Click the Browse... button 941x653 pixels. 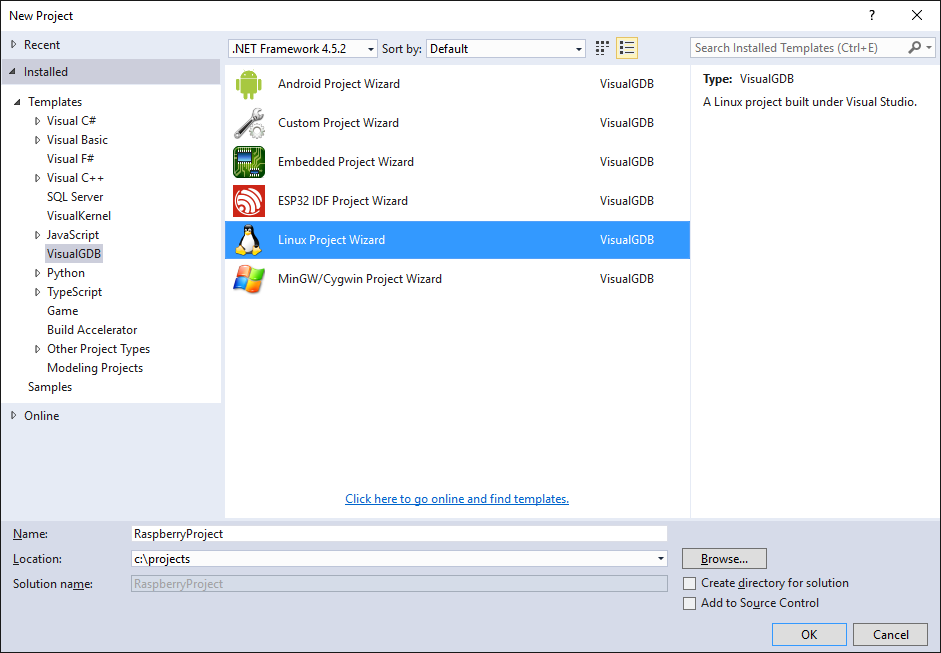click(724, 559)
